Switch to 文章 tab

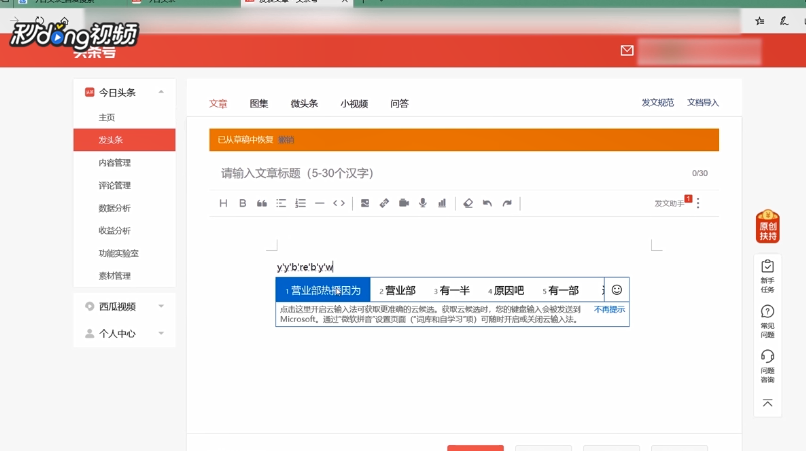(x=218, y=103)
